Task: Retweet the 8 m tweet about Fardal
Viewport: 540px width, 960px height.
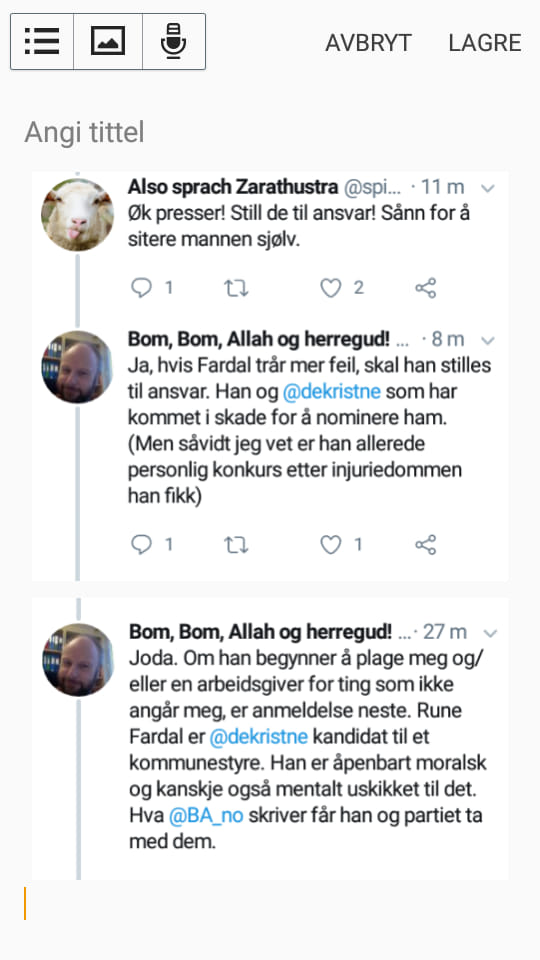Action: [236, 545]
